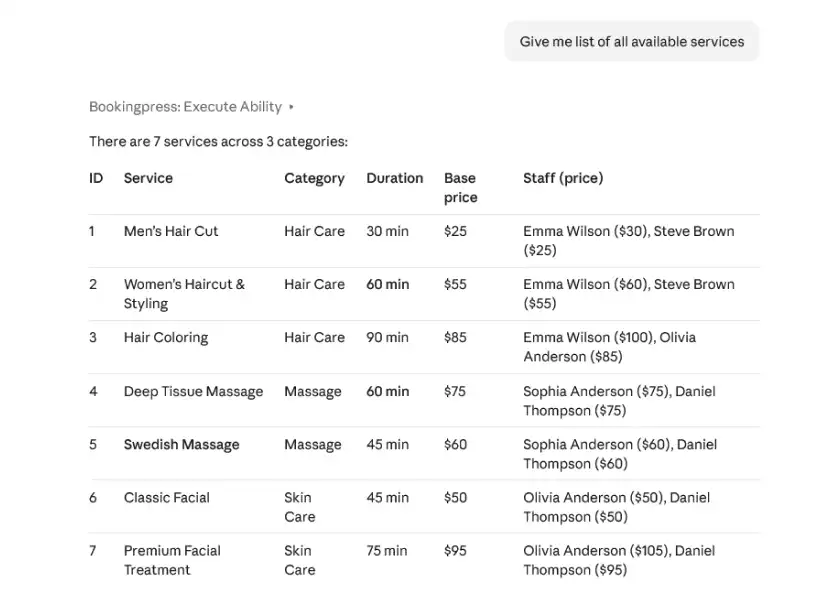The height and width of the screenshot is (595, 824).
Task: Select the Swedish Massage service name
Action: [x=181, y=445]
